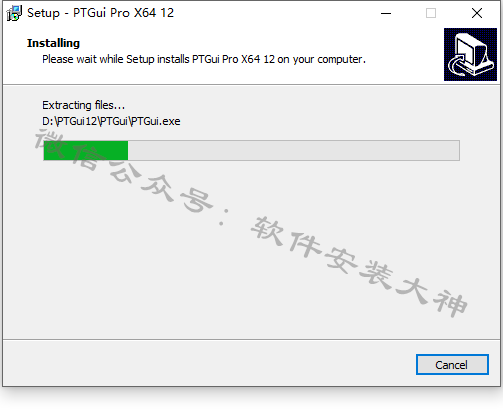Click the D:\PTGui12\PTGui\PTGui.exe file path
Screen dimensions: 503x416
click(111, 121)
